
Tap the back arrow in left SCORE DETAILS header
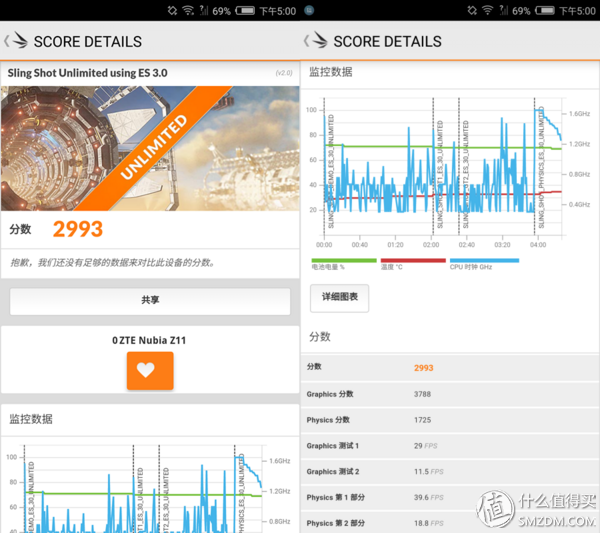[7, 41]
